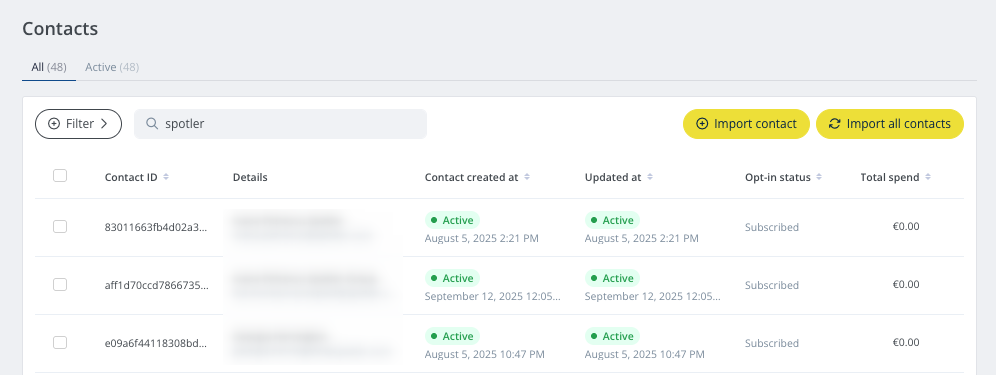Select checkbox for contact aff1d70ccd7866735

point(60,285)
